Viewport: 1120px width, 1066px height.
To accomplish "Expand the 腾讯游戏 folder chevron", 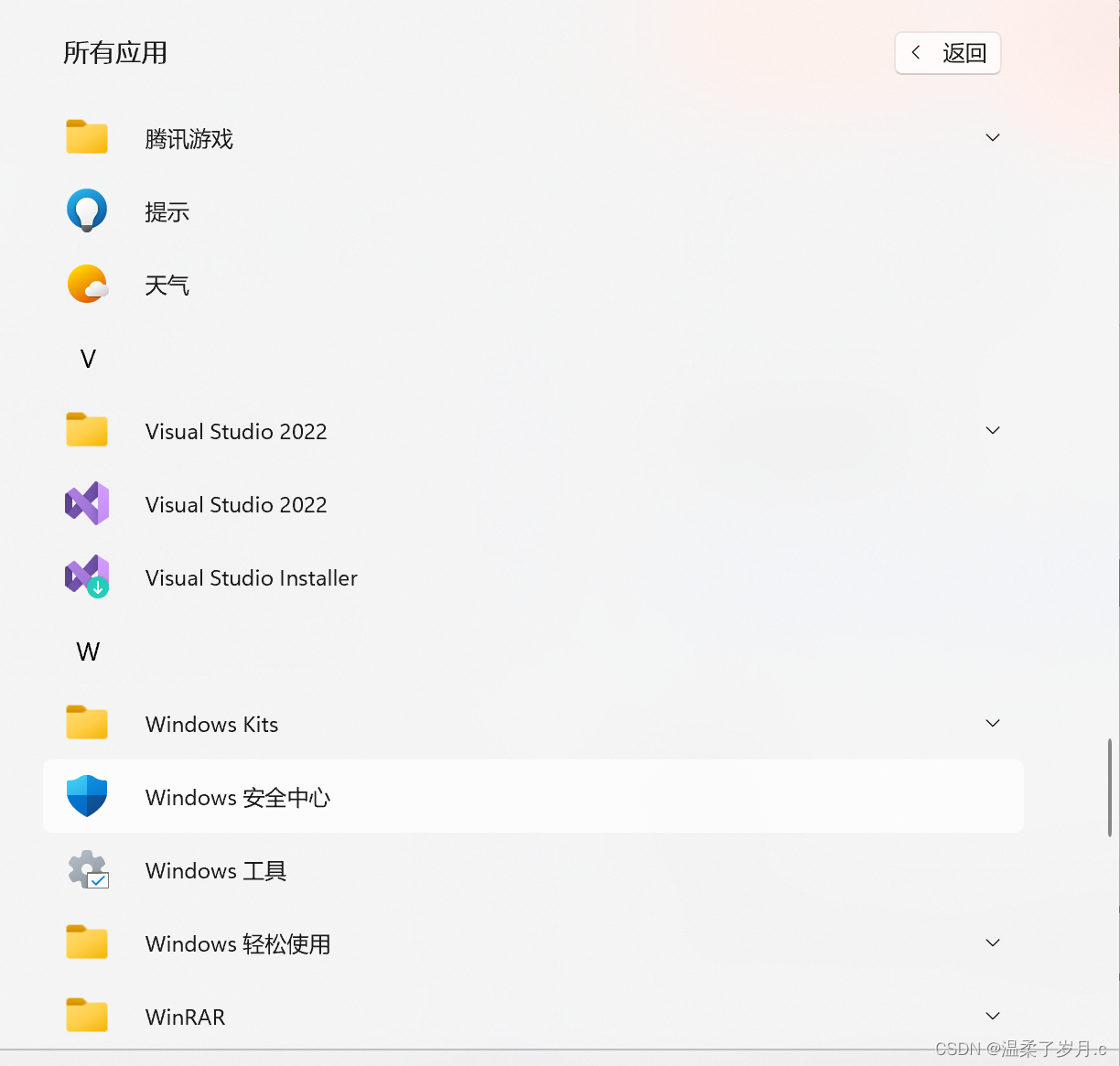I will [x=993, y=138].
